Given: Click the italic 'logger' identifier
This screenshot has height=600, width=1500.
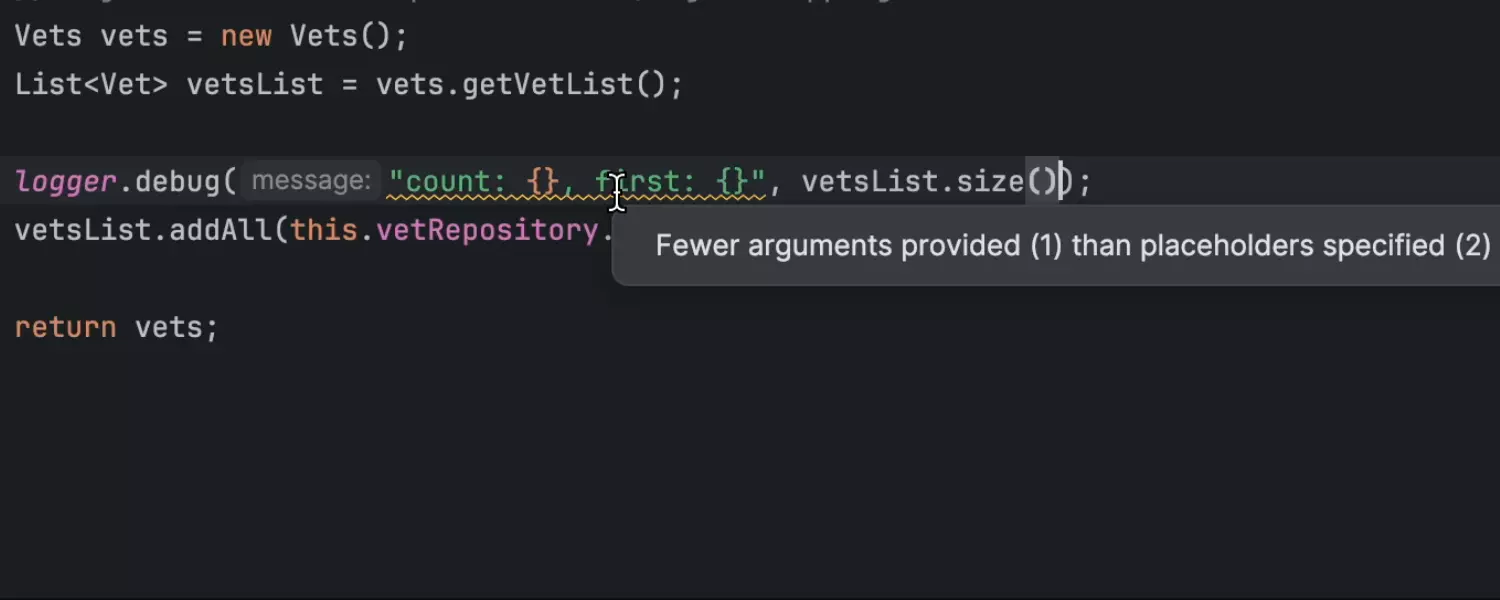Looking at the screenshot, I should point(65,182).
